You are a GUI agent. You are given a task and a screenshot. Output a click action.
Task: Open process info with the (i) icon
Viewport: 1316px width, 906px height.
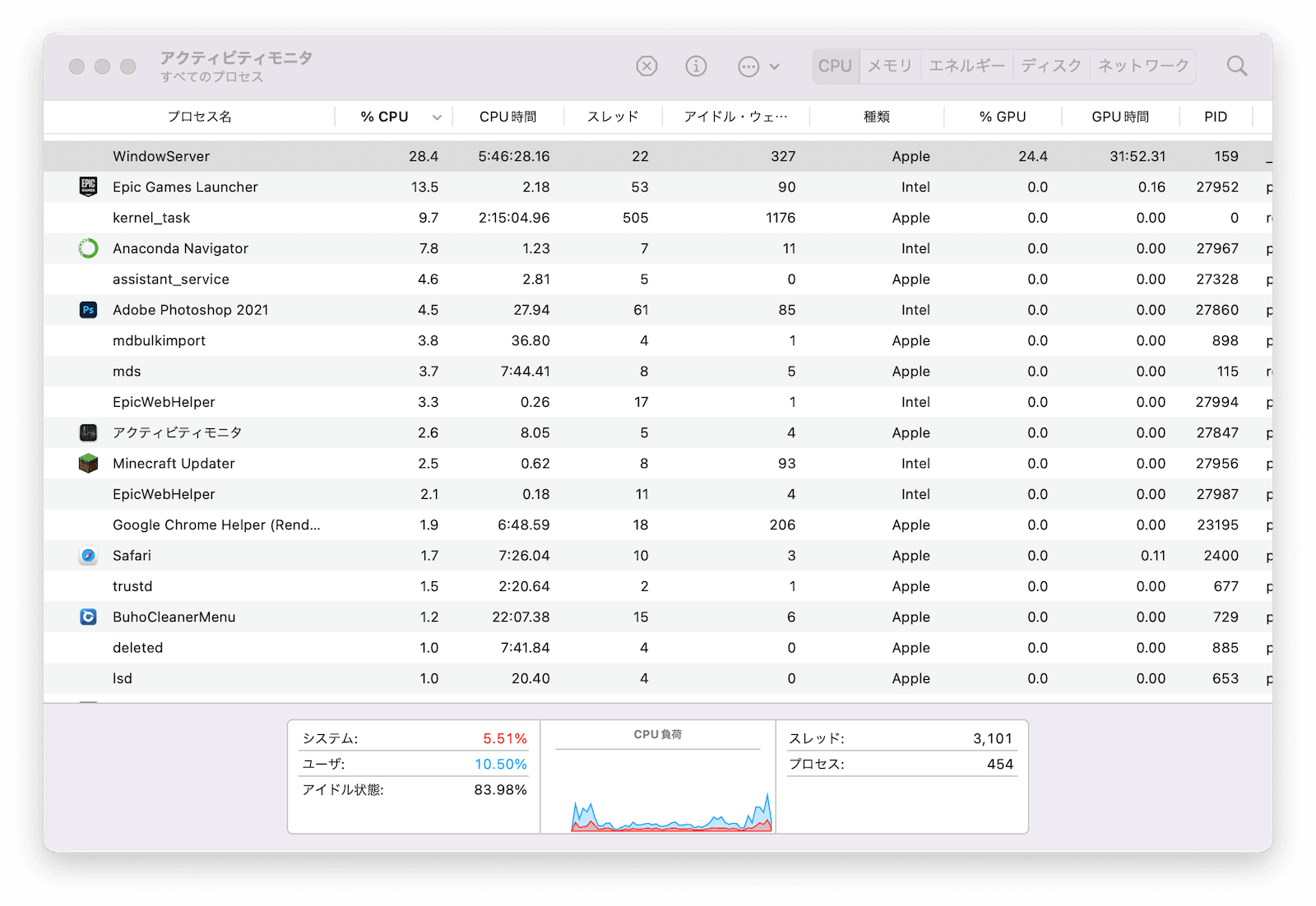click(696, 66)
